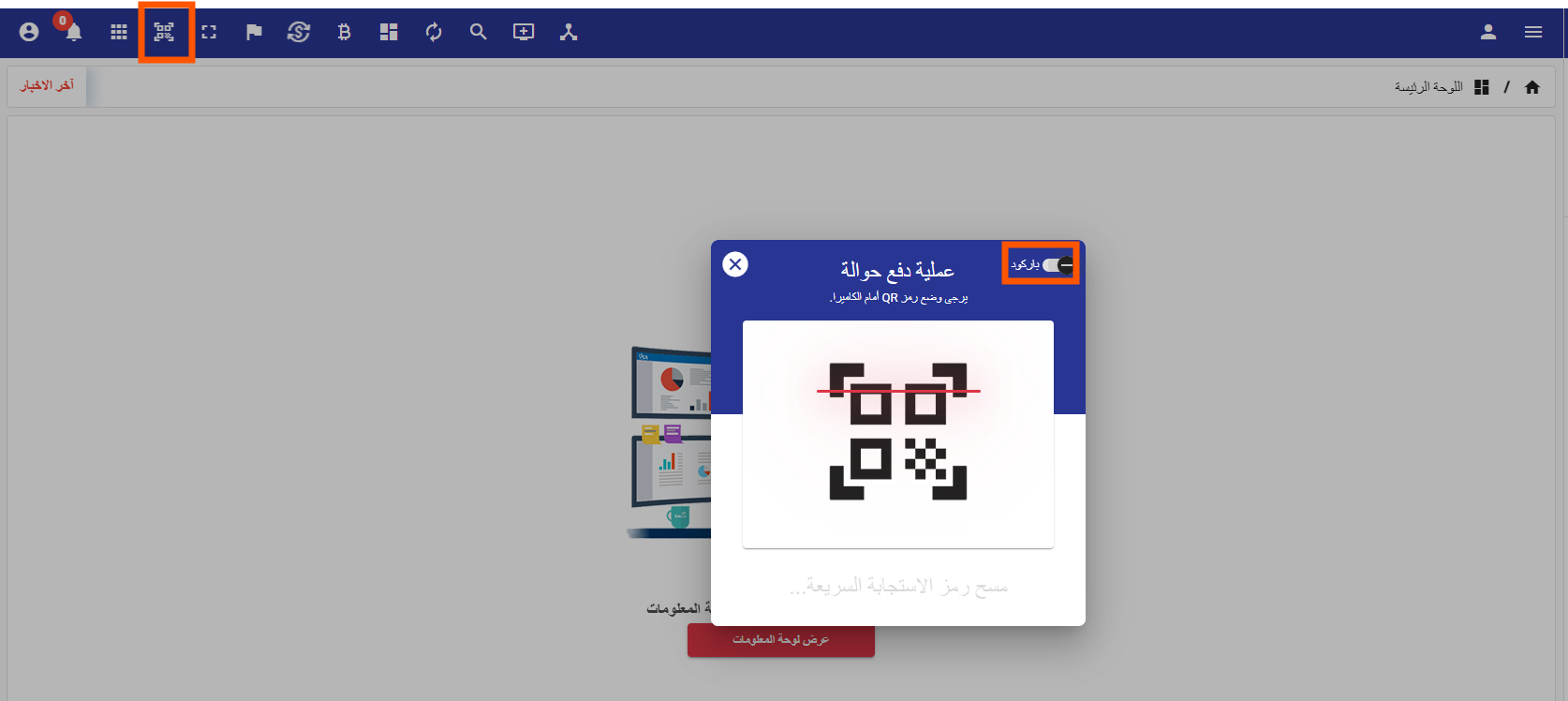Open the apps grid menu

119,32
